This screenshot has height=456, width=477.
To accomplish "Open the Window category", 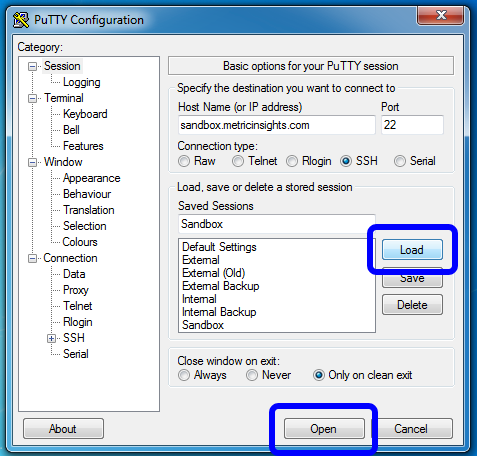I will [63, 162].
